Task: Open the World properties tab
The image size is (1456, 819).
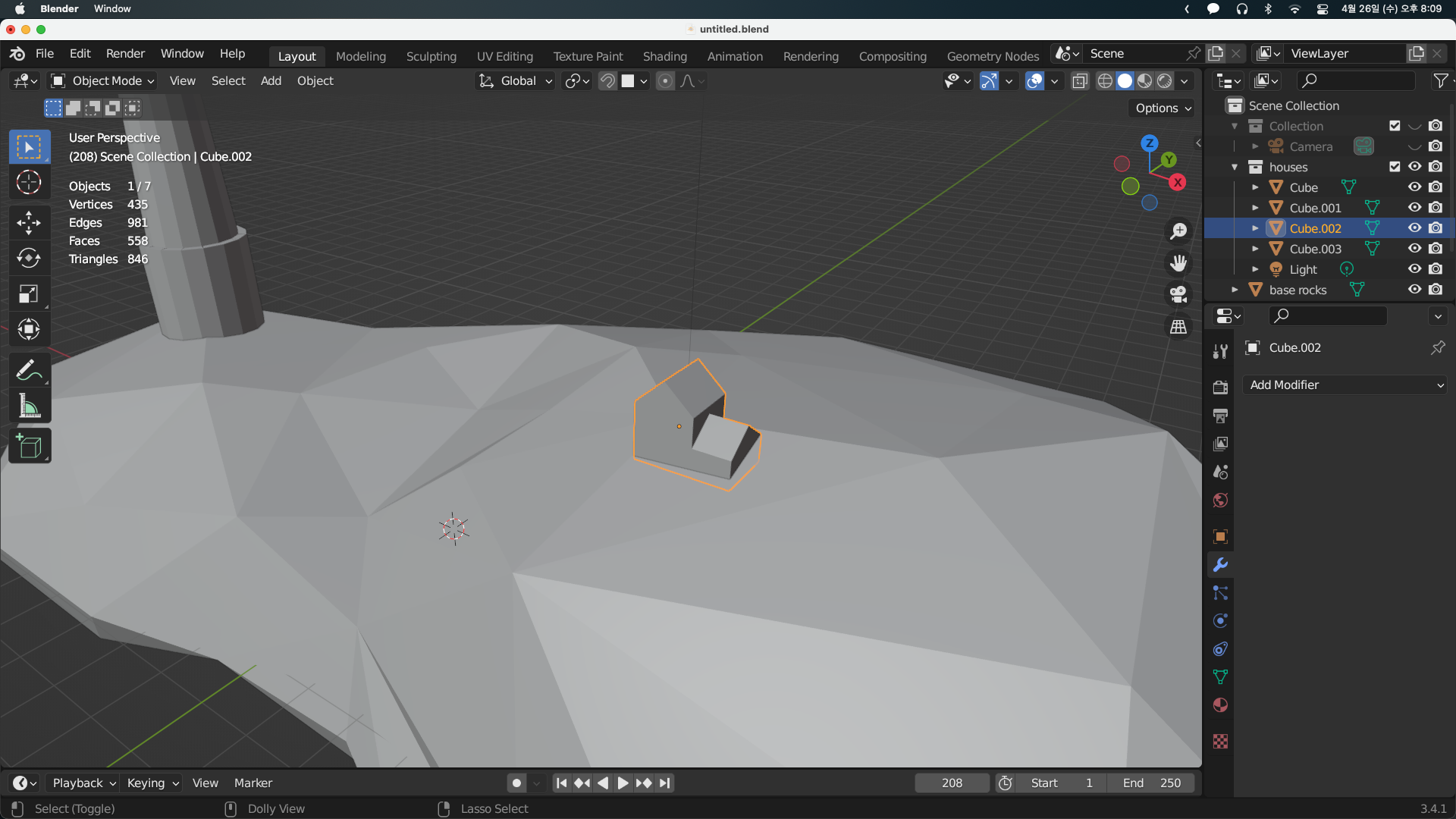Action: tap(1220, 500)
